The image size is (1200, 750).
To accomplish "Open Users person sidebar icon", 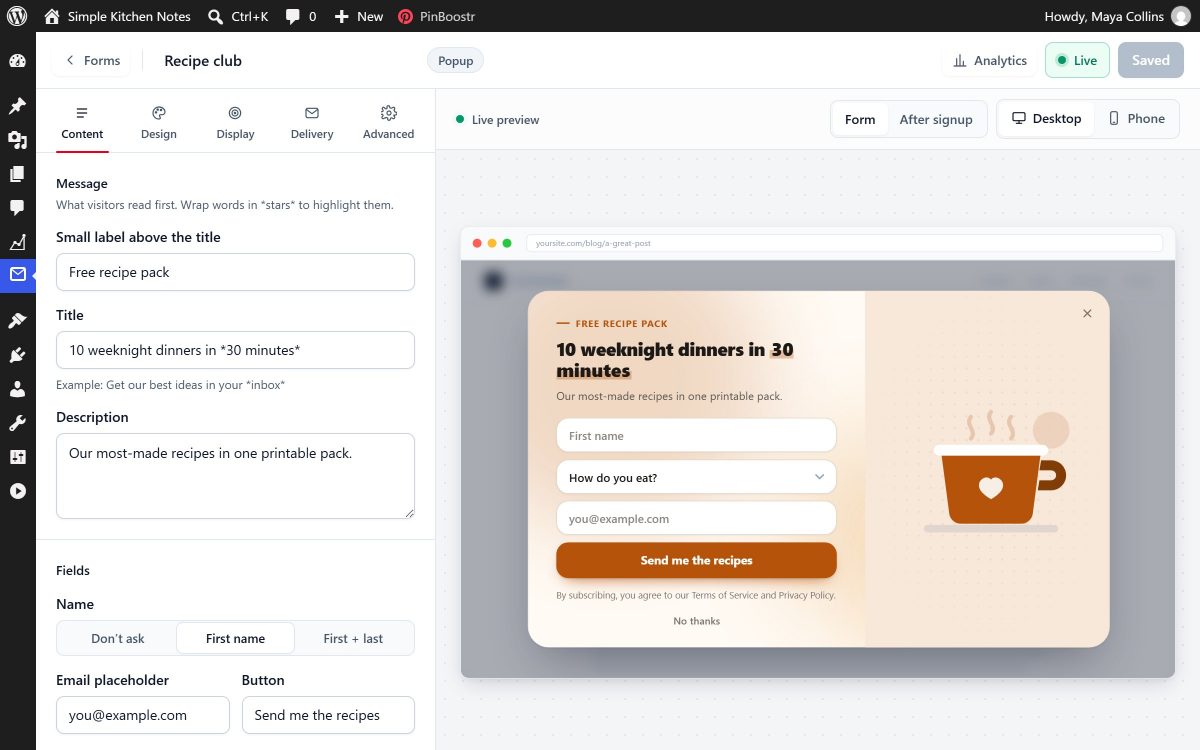I will point(17,389).
